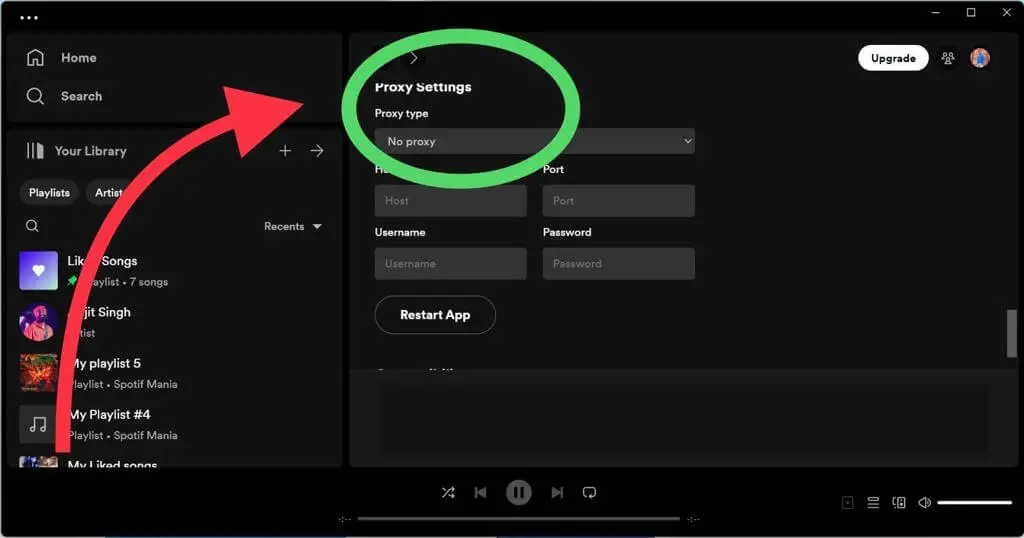Open My Playlist #4 music note cover

[x=39, y=424]
